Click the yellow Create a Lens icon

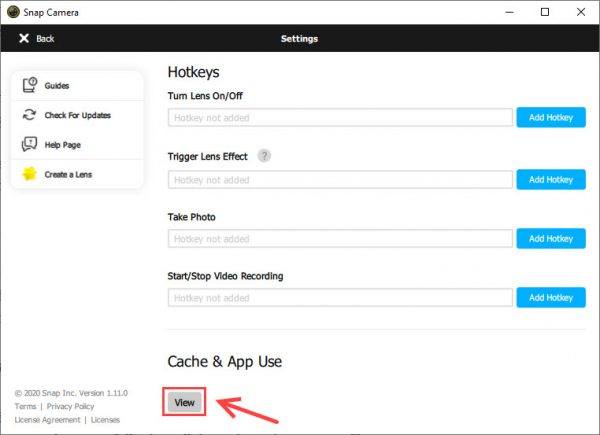coord(28,174)
